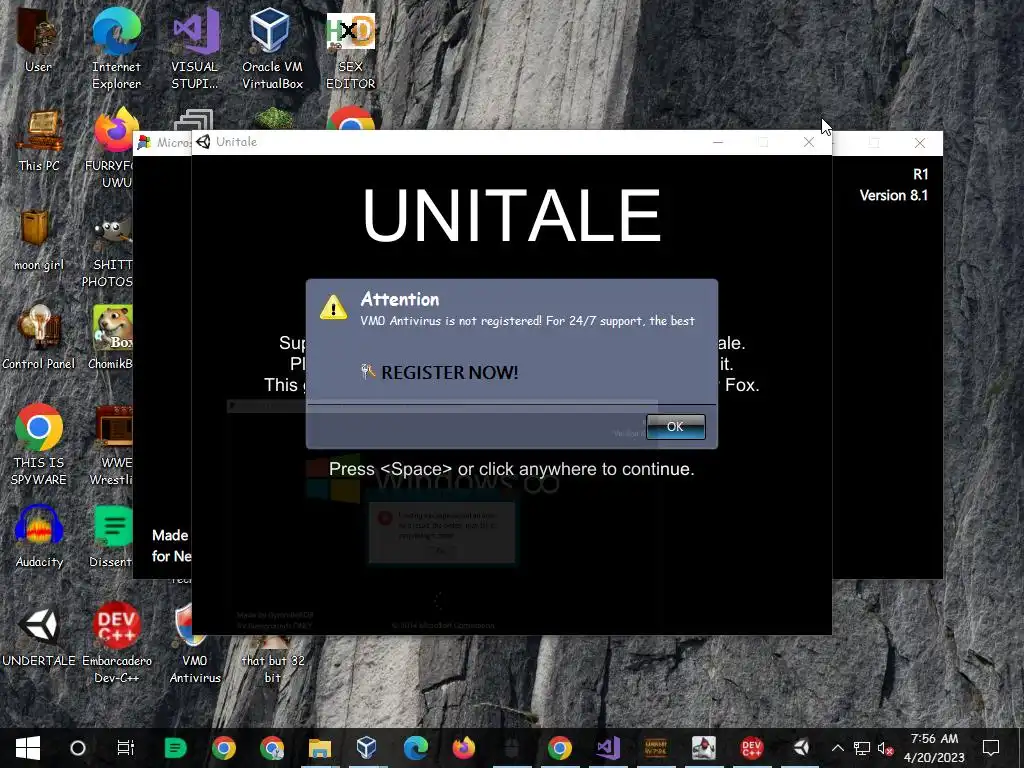Open the User desktop folder icon
The image size is (1024, 768).
(38, 42)
